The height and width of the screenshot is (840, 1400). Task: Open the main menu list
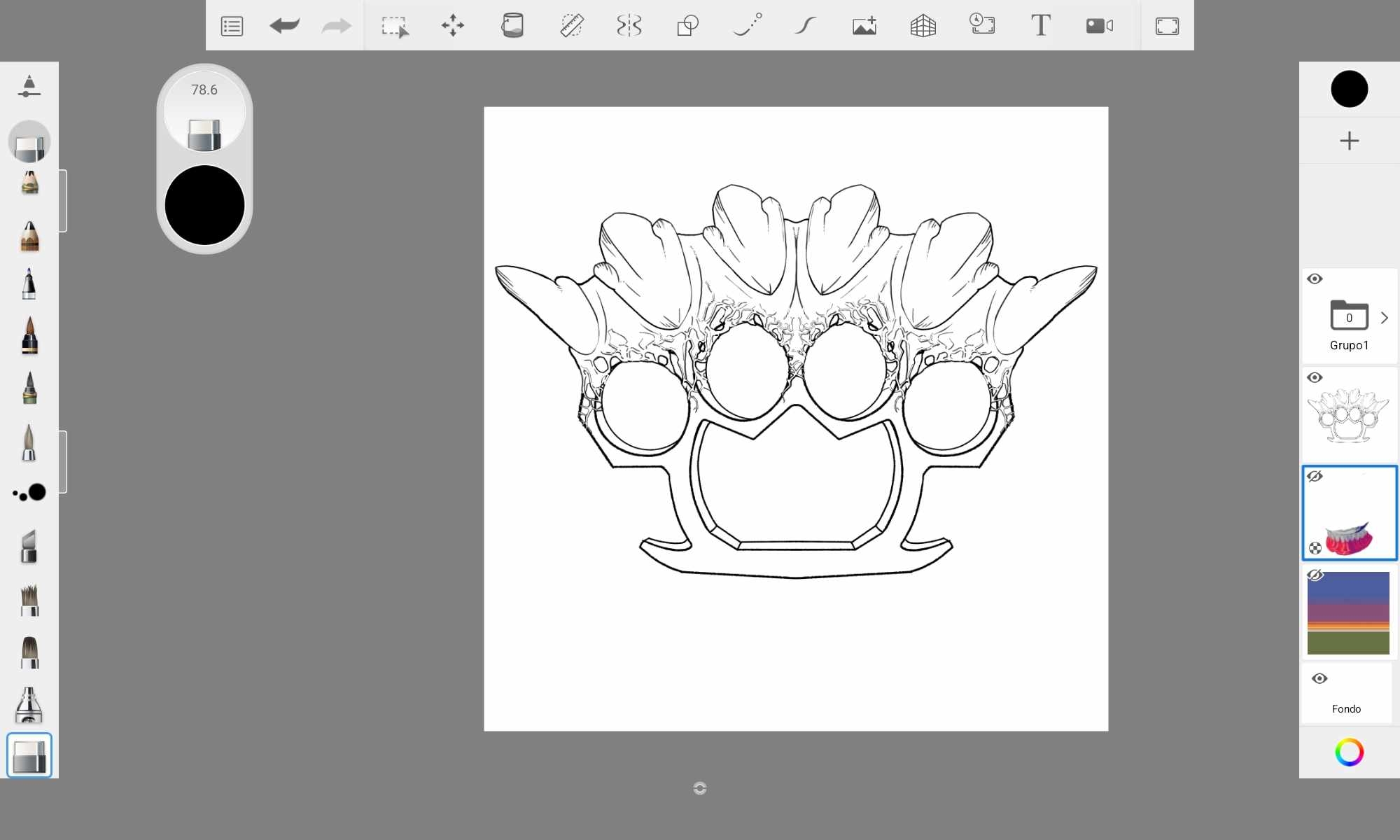coord(232,26)
